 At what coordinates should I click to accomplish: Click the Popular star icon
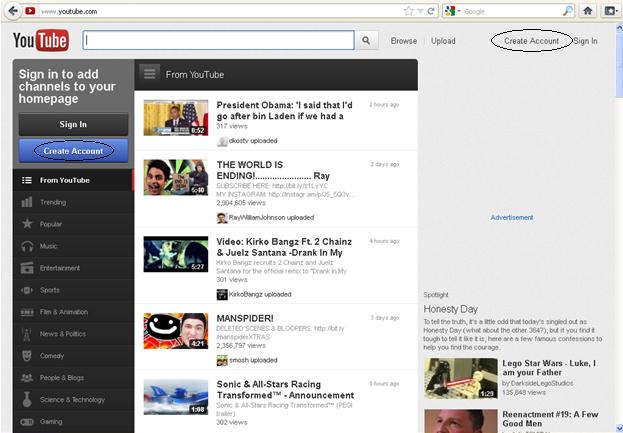pyautogui.click(x=27, y=224)
